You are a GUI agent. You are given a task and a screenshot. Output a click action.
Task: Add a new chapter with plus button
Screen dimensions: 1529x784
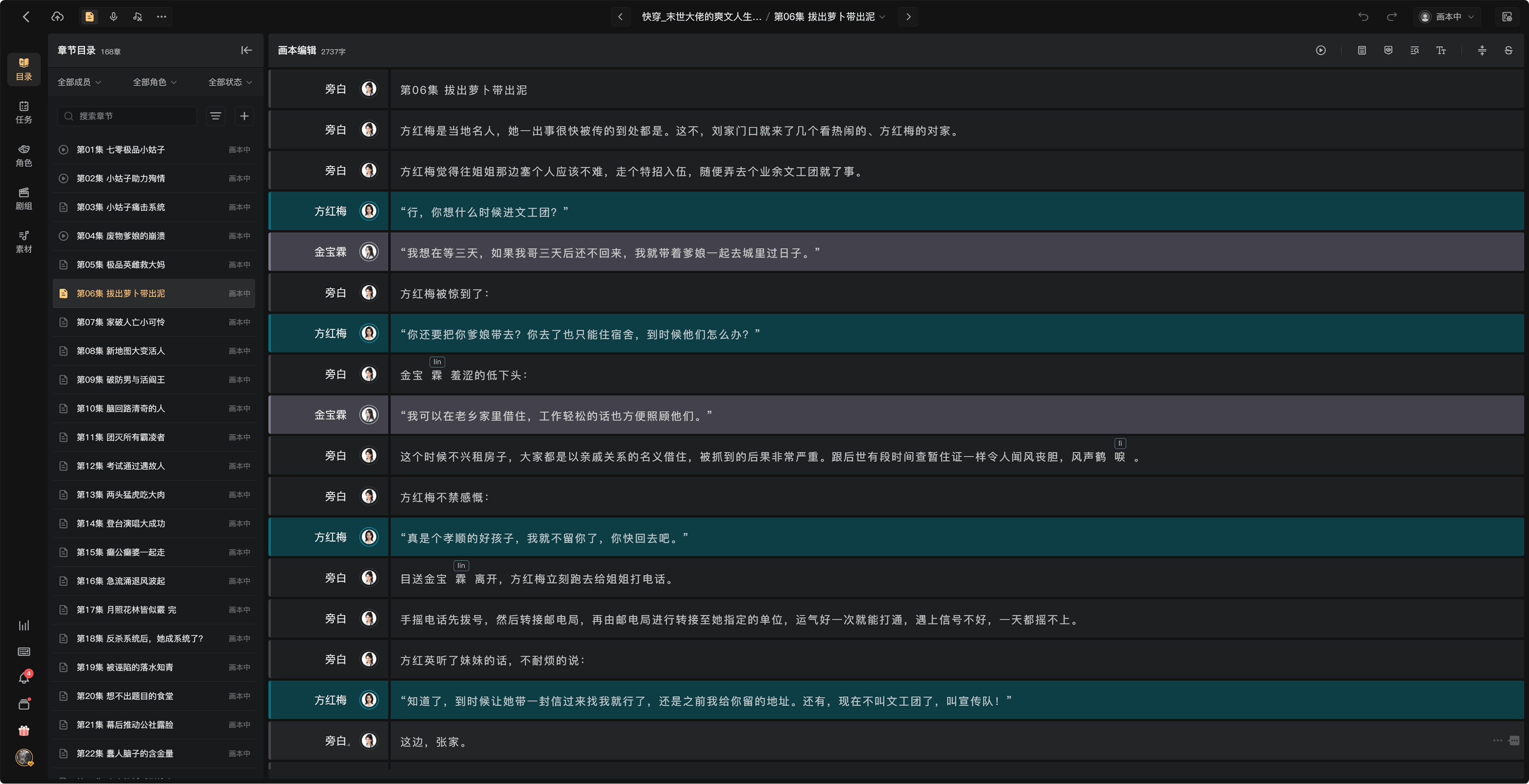[244, 116]
